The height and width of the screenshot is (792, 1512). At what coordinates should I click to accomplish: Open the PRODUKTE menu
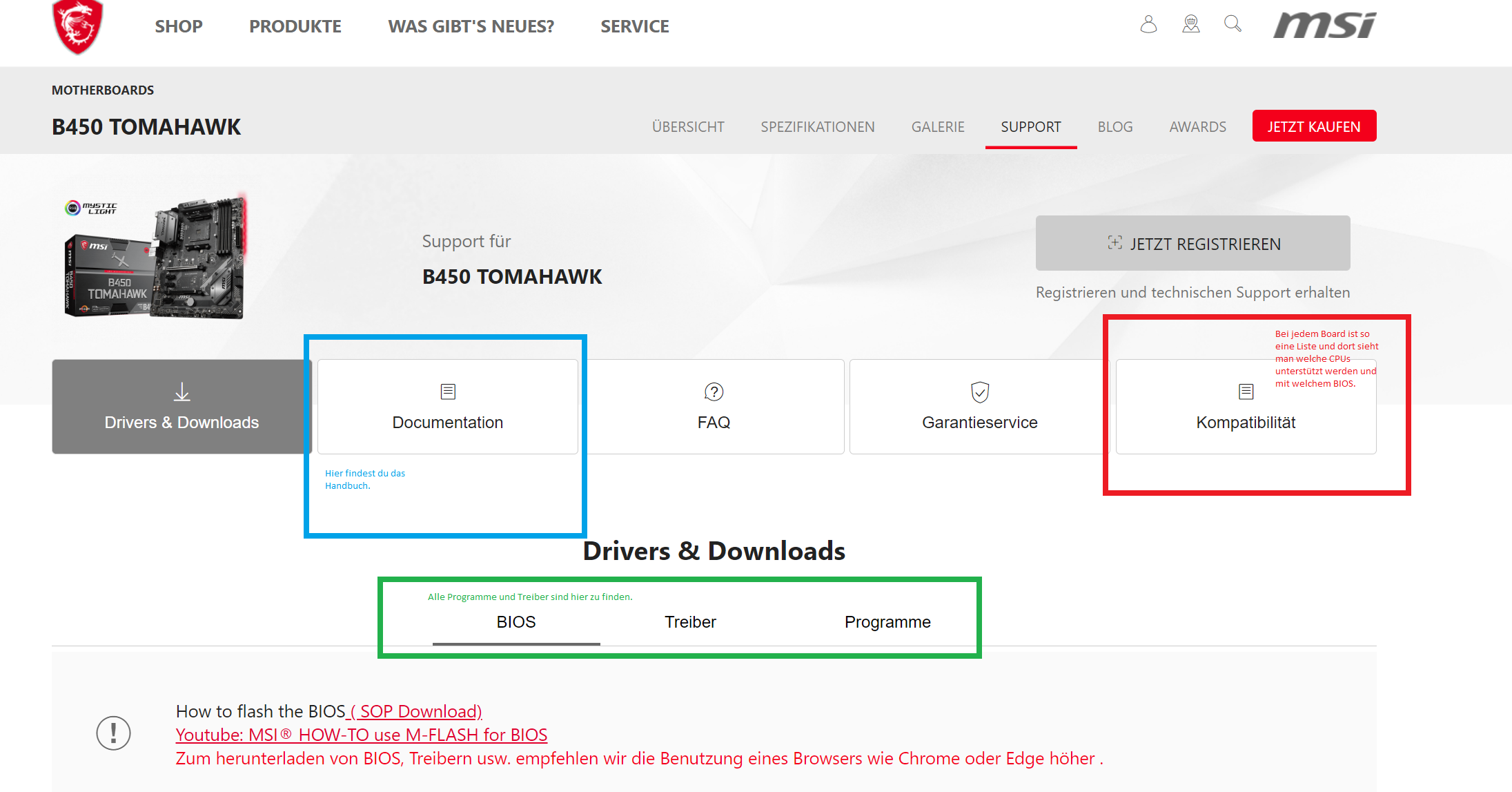click(x=295, y=26)
